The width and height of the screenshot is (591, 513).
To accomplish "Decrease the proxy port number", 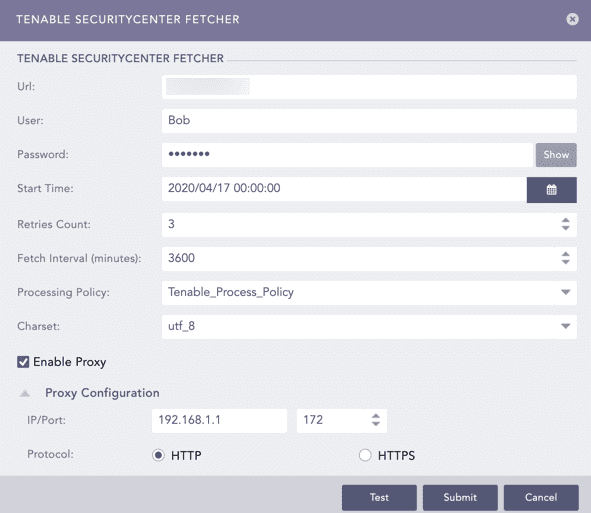I will pyautogui.click(x=376, y=424).
